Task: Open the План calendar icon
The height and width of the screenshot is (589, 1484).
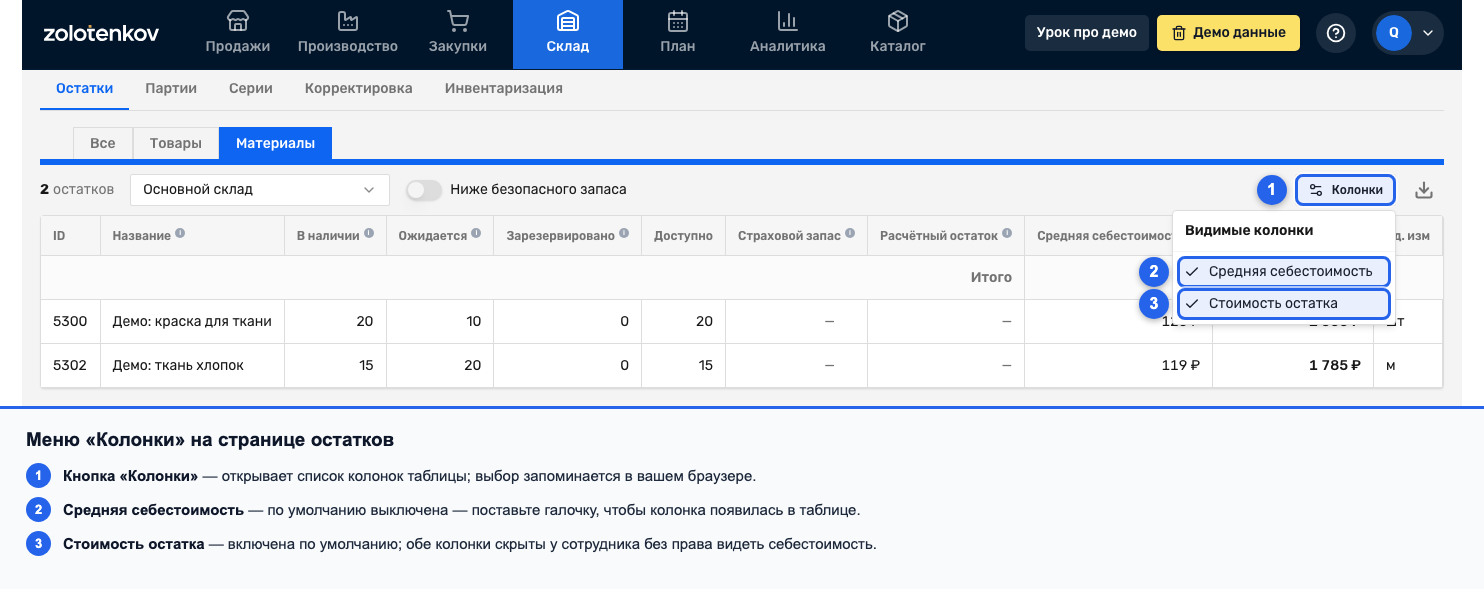Action: click(x=678, y=21)
